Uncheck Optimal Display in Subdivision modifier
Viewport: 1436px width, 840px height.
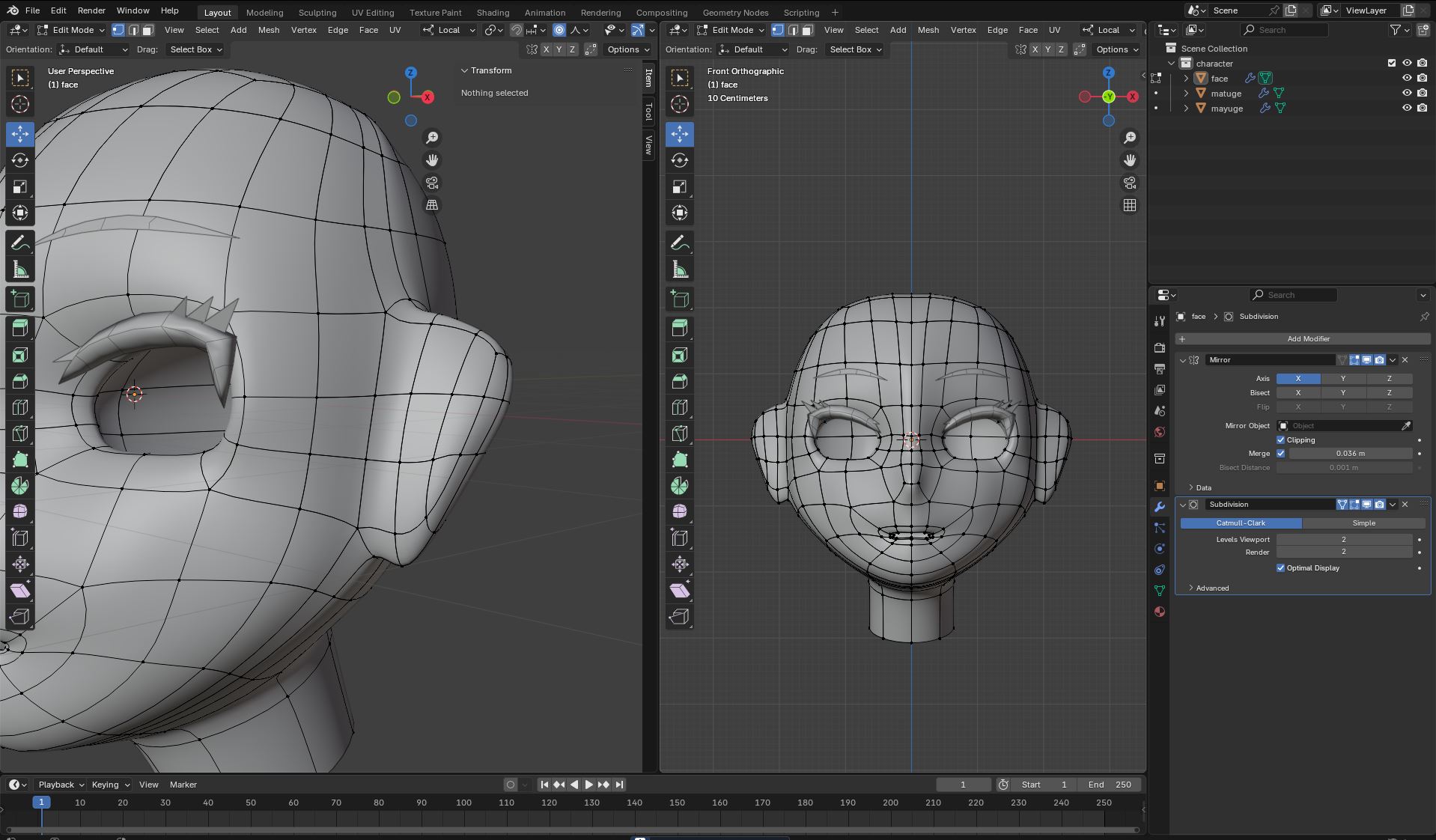[x=1280, y=568]
